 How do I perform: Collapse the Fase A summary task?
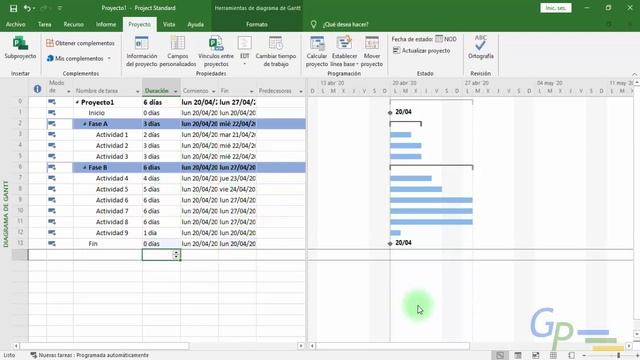coord(84,124)
